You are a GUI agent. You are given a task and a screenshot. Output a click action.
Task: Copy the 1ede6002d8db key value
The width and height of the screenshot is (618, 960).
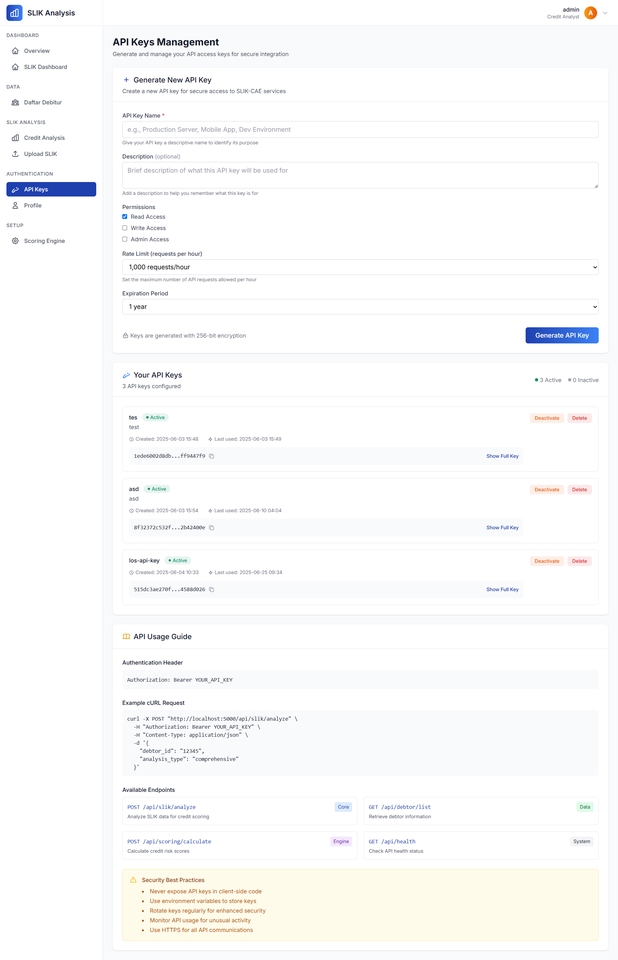pyautogui.click(x=211, y=456)
